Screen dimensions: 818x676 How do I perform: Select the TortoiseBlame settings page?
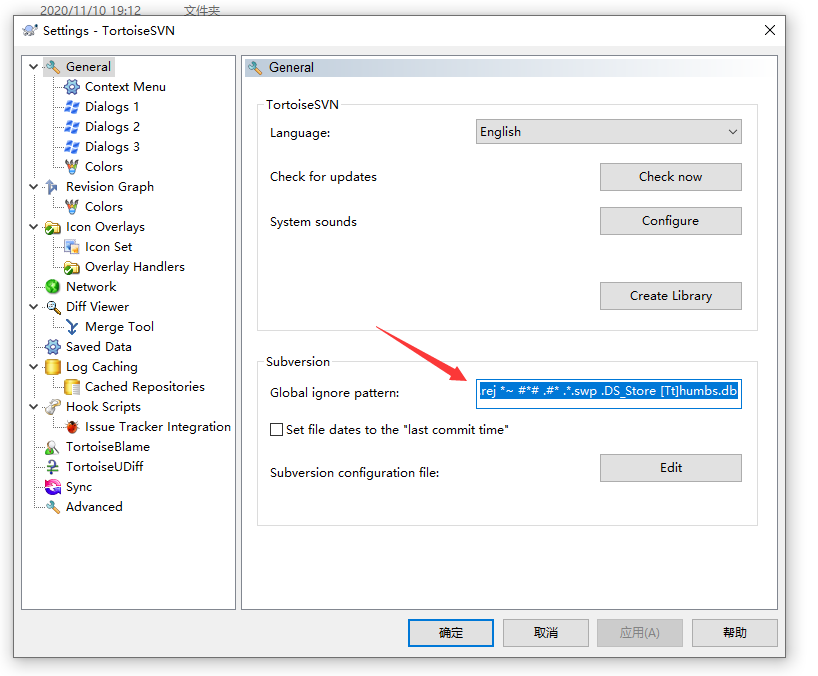tap(107, 447)
